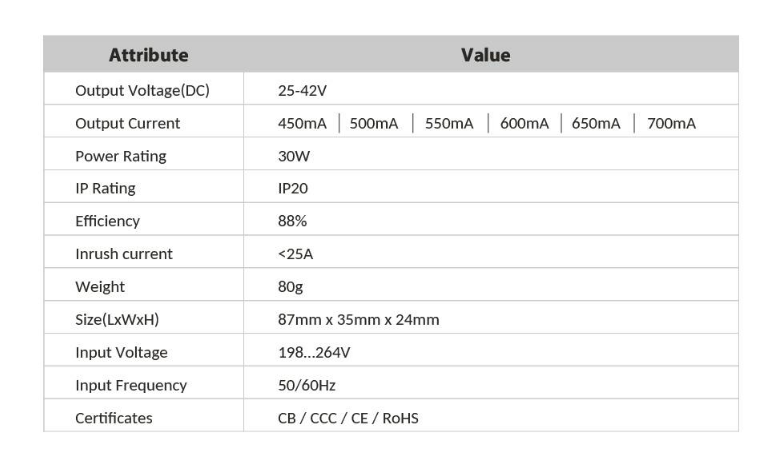Click the 80g weight value

click(x=290, y=287)
